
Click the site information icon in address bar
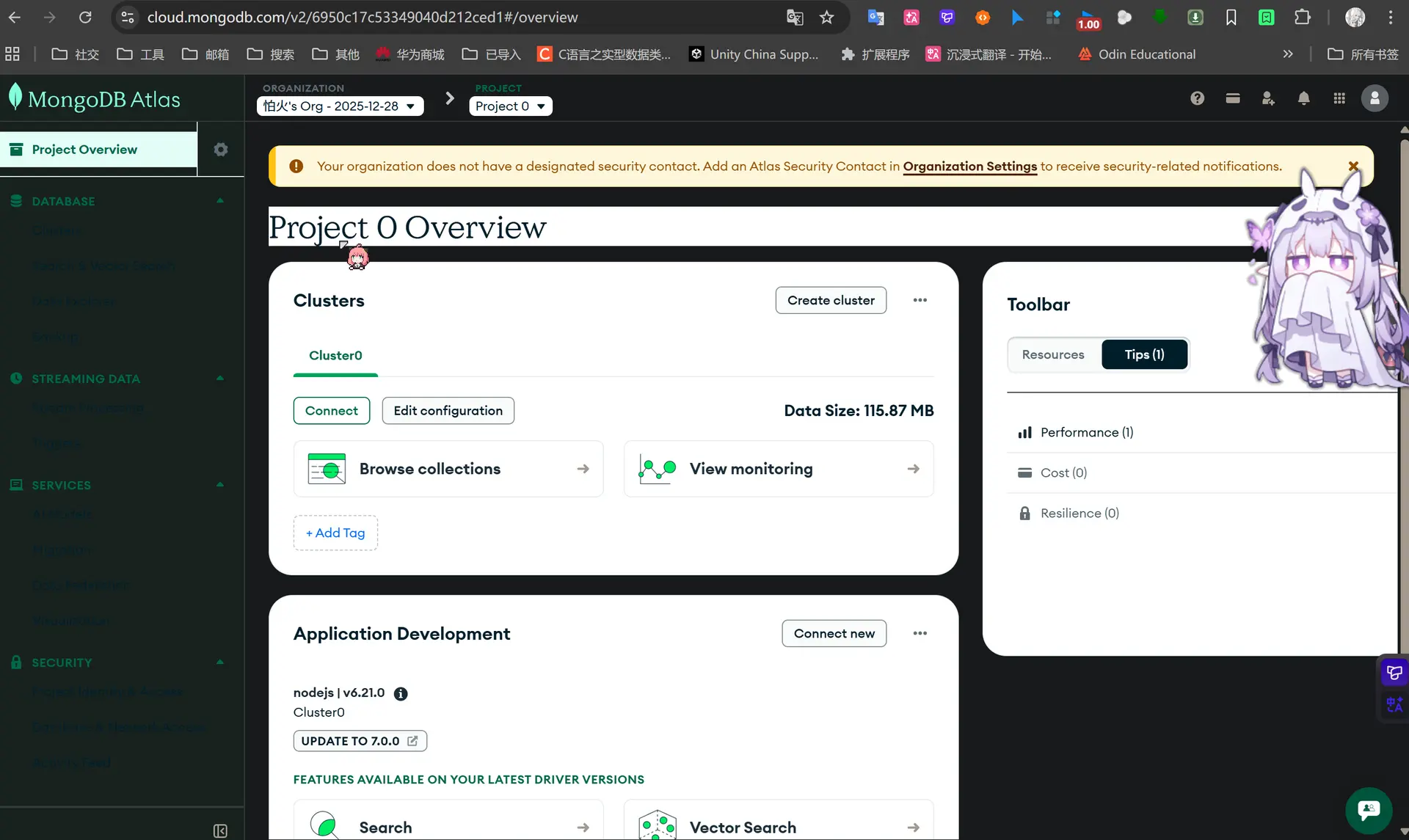128,17
